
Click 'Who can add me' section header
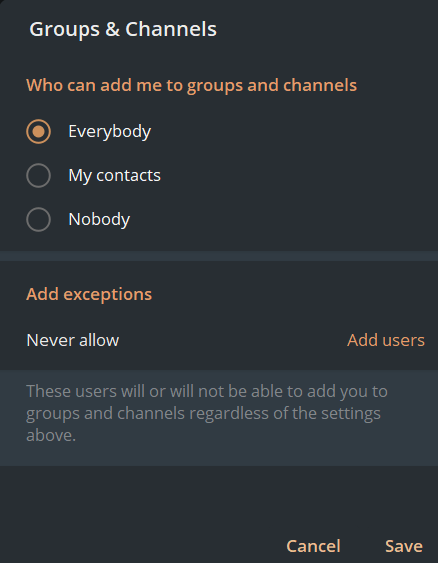[x=191, y=85]
